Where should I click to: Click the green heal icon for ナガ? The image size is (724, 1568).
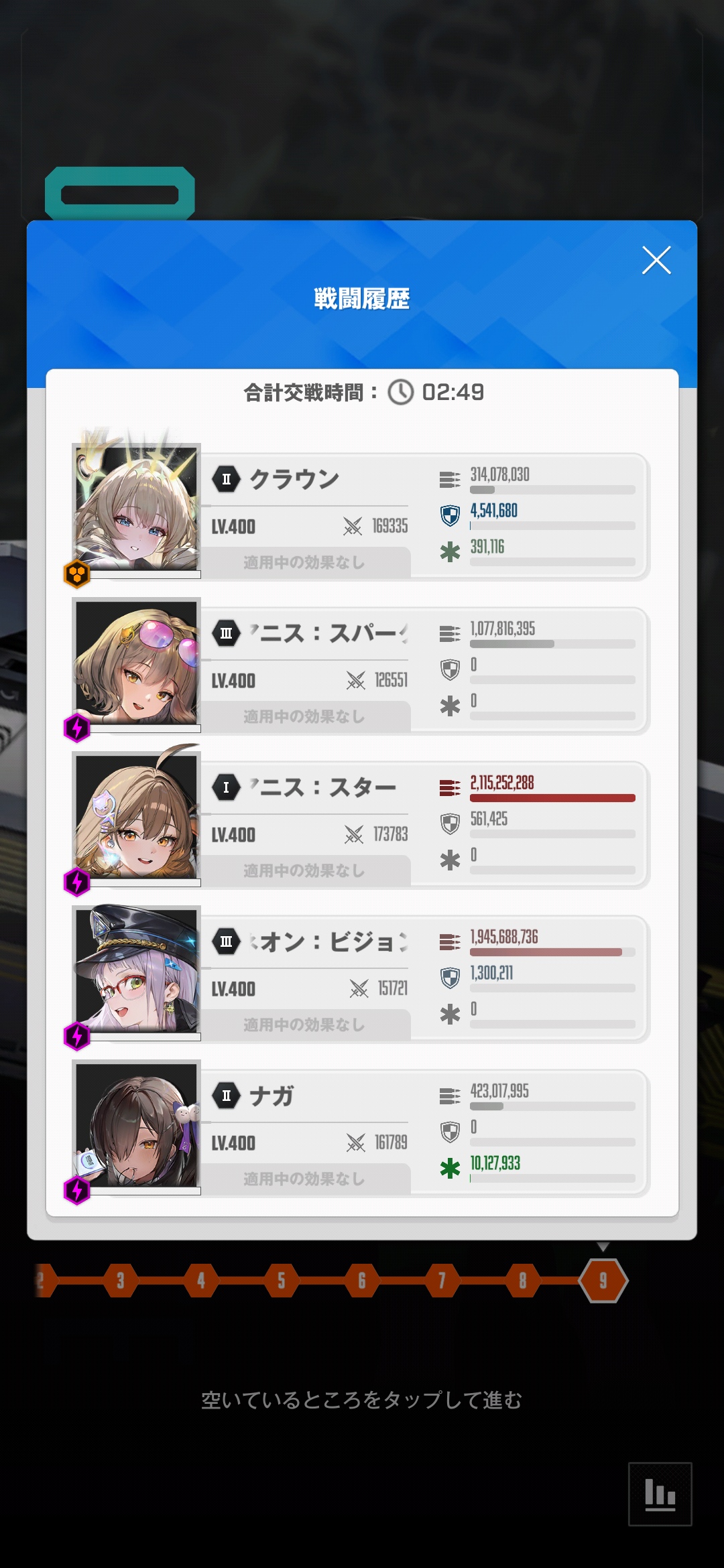(450, 1168)
